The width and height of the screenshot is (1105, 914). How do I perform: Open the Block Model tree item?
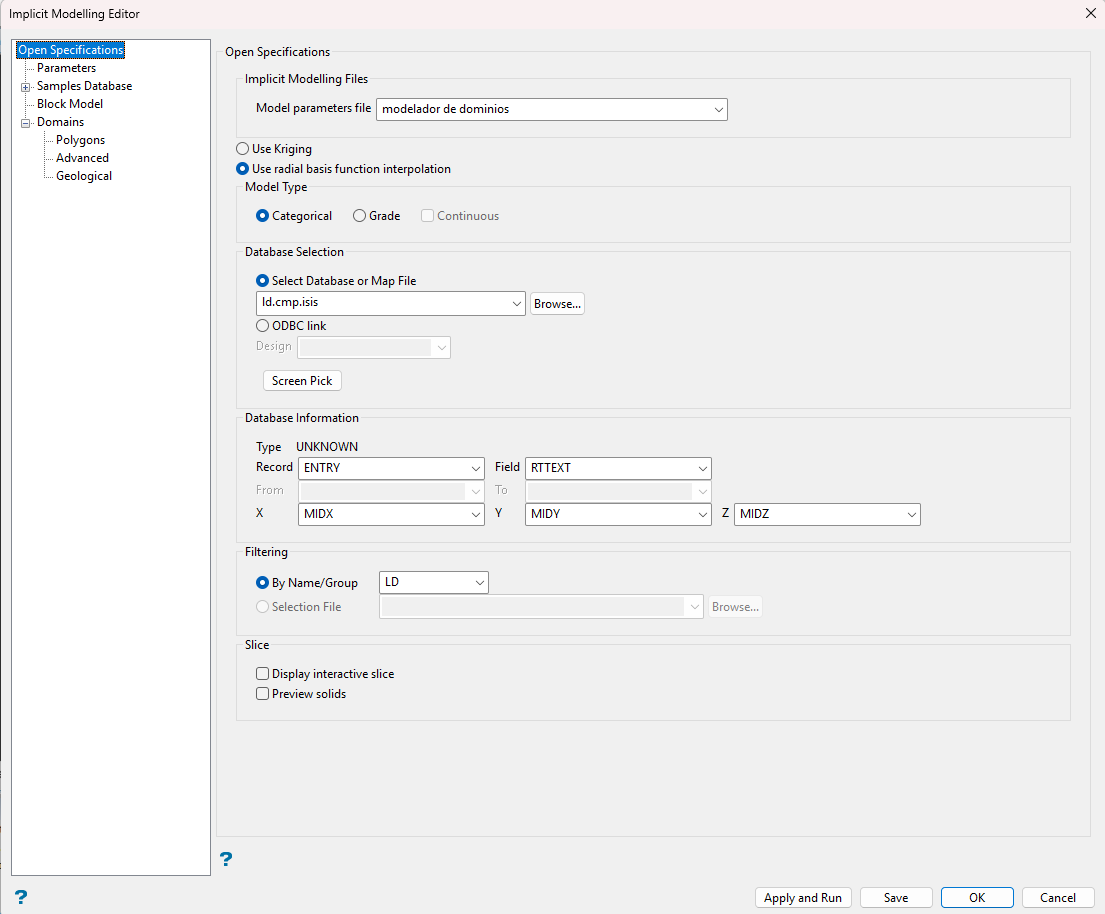(x=70, y=104)
